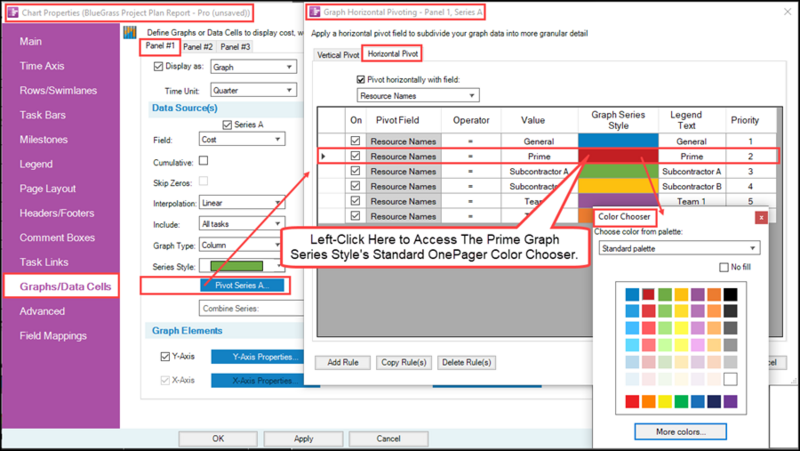Open the Milestones settings page
This screenshot has width=800, height=451.
pyautogui.click(x=43, y=139)
